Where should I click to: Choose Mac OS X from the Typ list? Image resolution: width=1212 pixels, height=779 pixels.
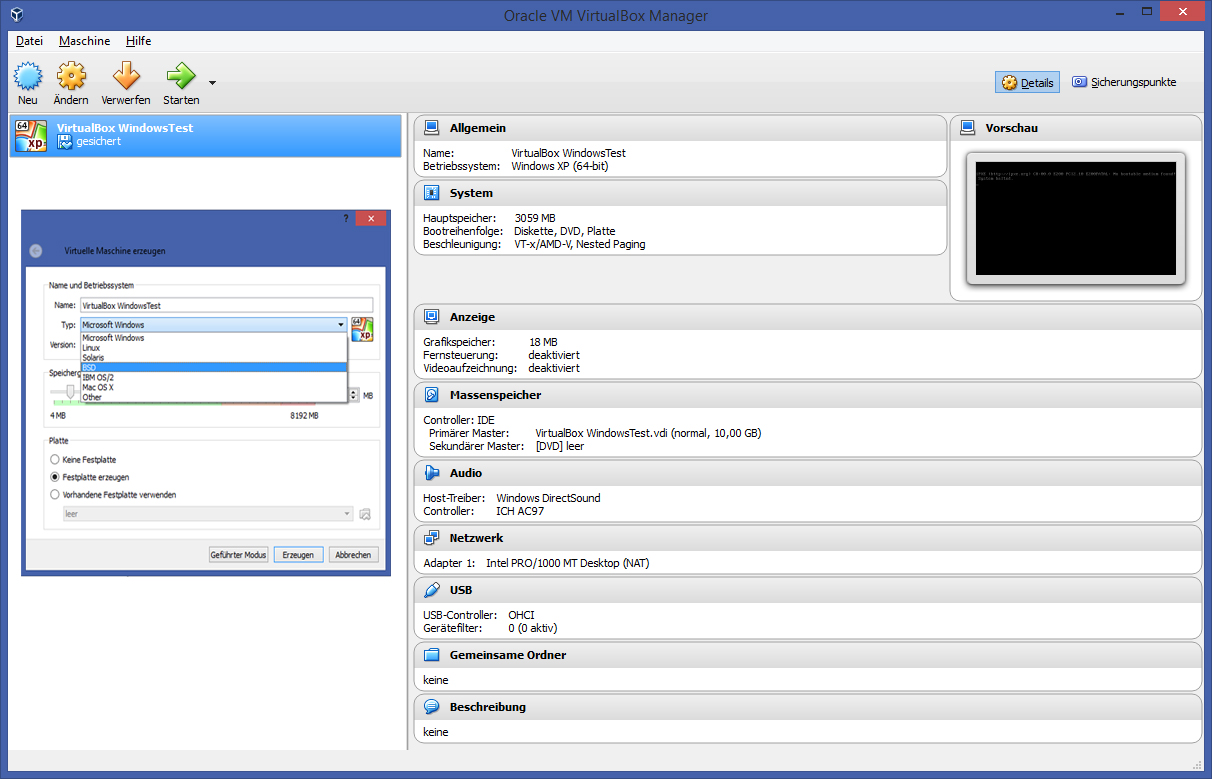(213, 387)
